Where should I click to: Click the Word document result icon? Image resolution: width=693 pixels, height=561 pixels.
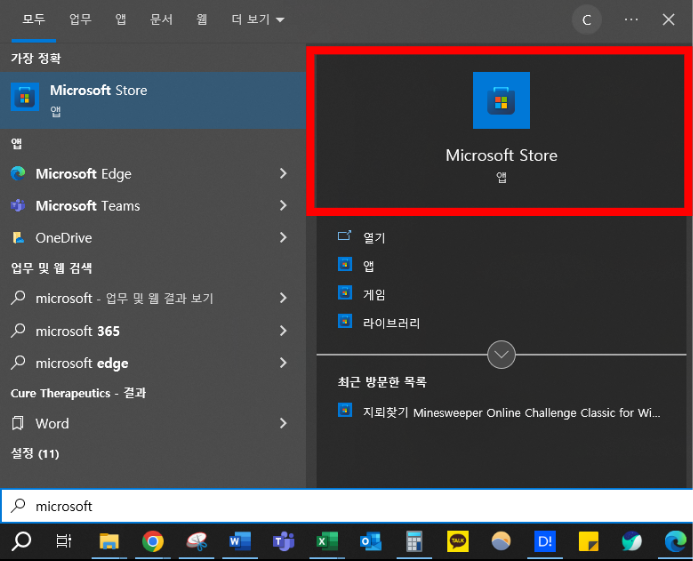(18, 423)
